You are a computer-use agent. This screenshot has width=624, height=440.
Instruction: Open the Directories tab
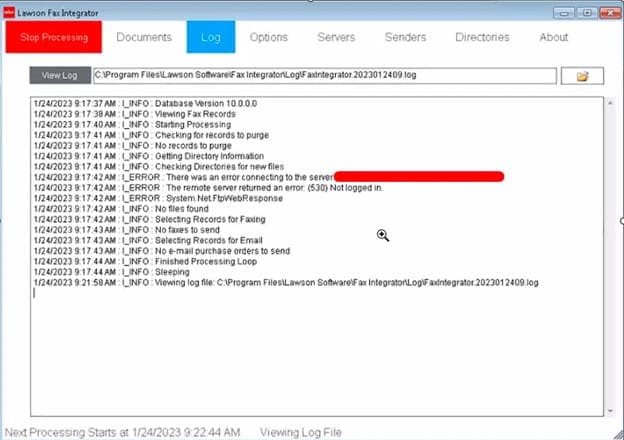tap(482, 37)
